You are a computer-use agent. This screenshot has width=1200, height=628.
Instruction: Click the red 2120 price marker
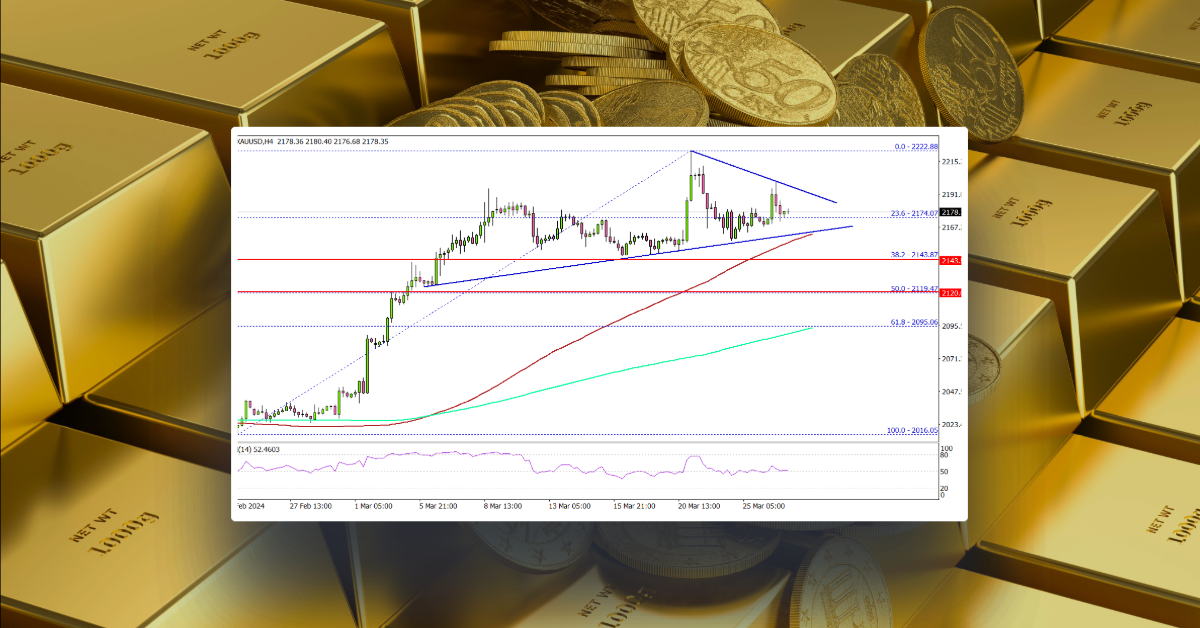[951, 292]
